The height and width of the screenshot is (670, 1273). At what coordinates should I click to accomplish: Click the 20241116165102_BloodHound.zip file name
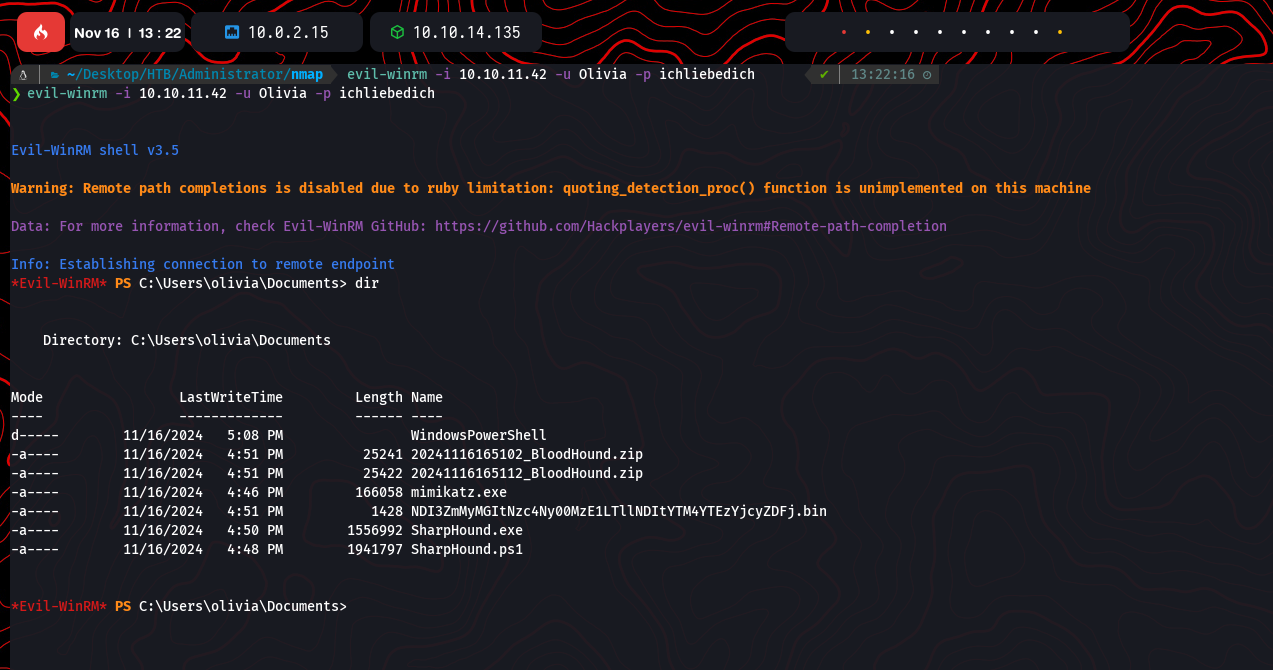click(x=526, y=454)
